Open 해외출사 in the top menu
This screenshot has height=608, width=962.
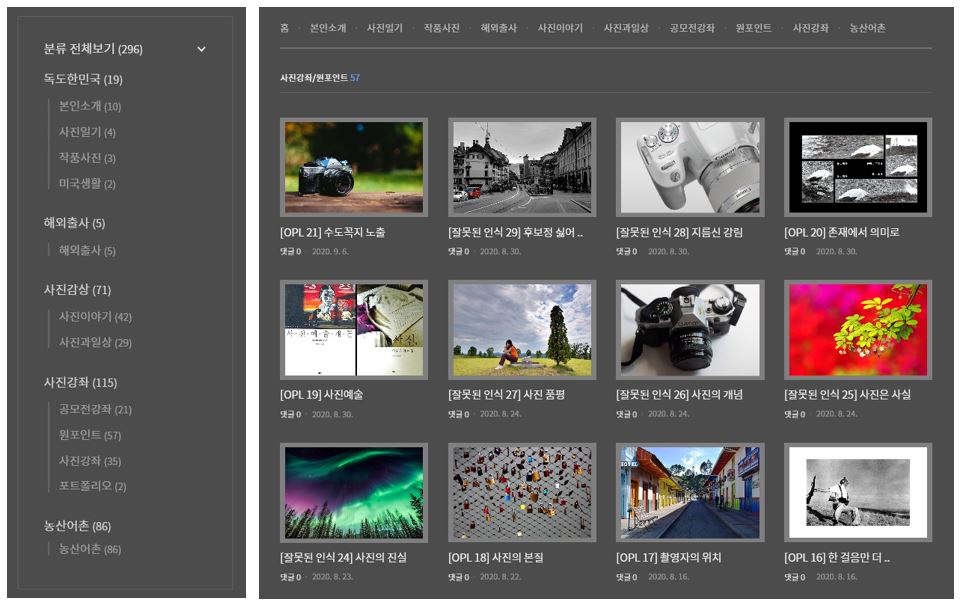click(x=498, y=28)
